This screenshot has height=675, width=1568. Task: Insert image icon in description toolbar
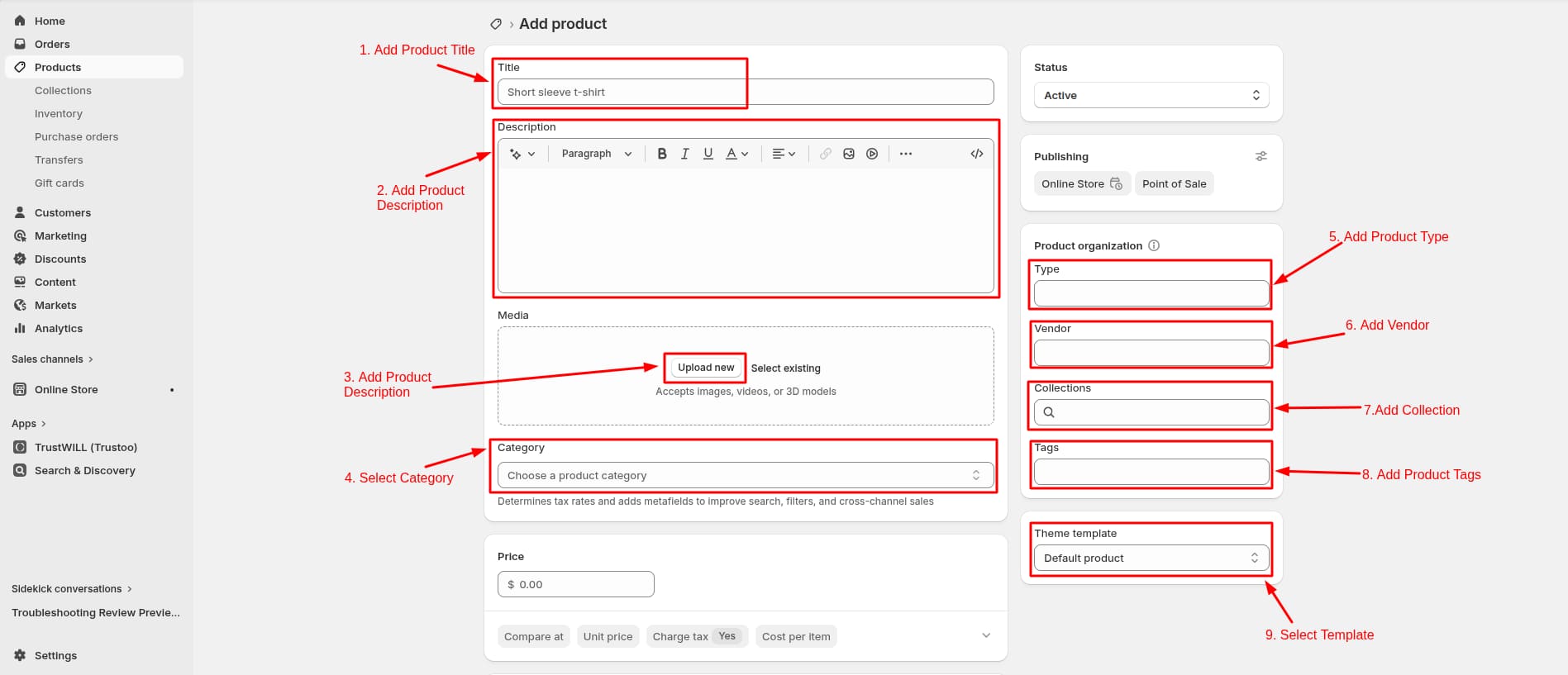848,154
